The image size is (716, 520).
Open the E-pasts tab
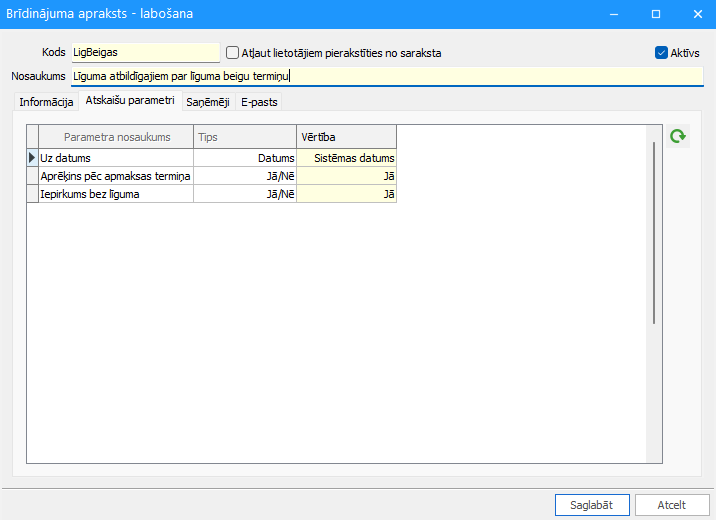(259, 102)
